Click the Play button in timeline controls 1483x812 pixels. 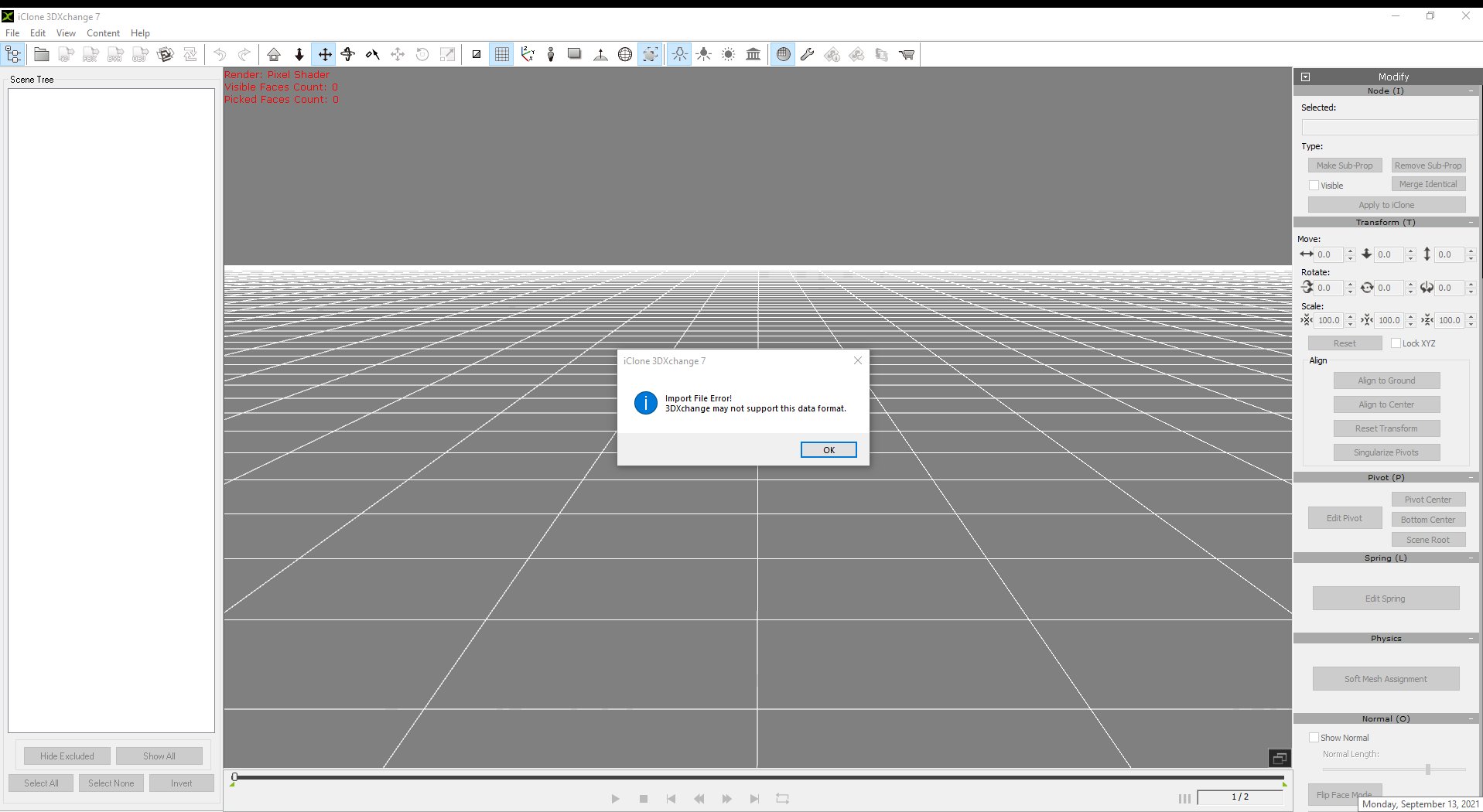pos(615,799)
